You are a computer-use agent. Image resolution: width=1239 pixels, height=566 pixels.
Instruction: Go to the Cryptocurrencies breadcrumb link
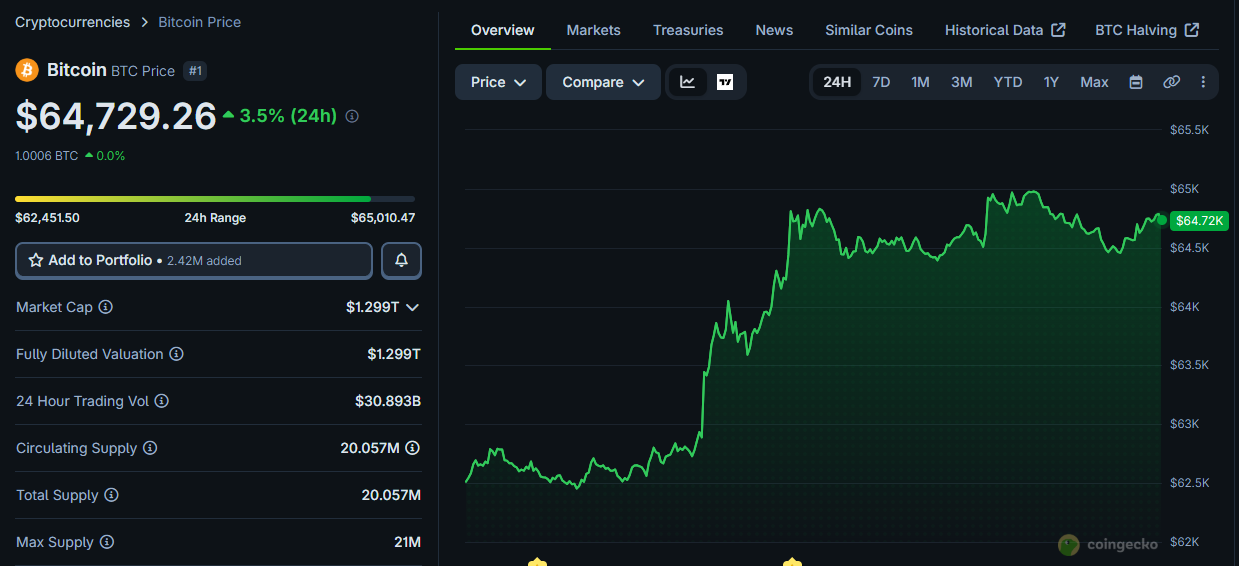click(72, 22)
